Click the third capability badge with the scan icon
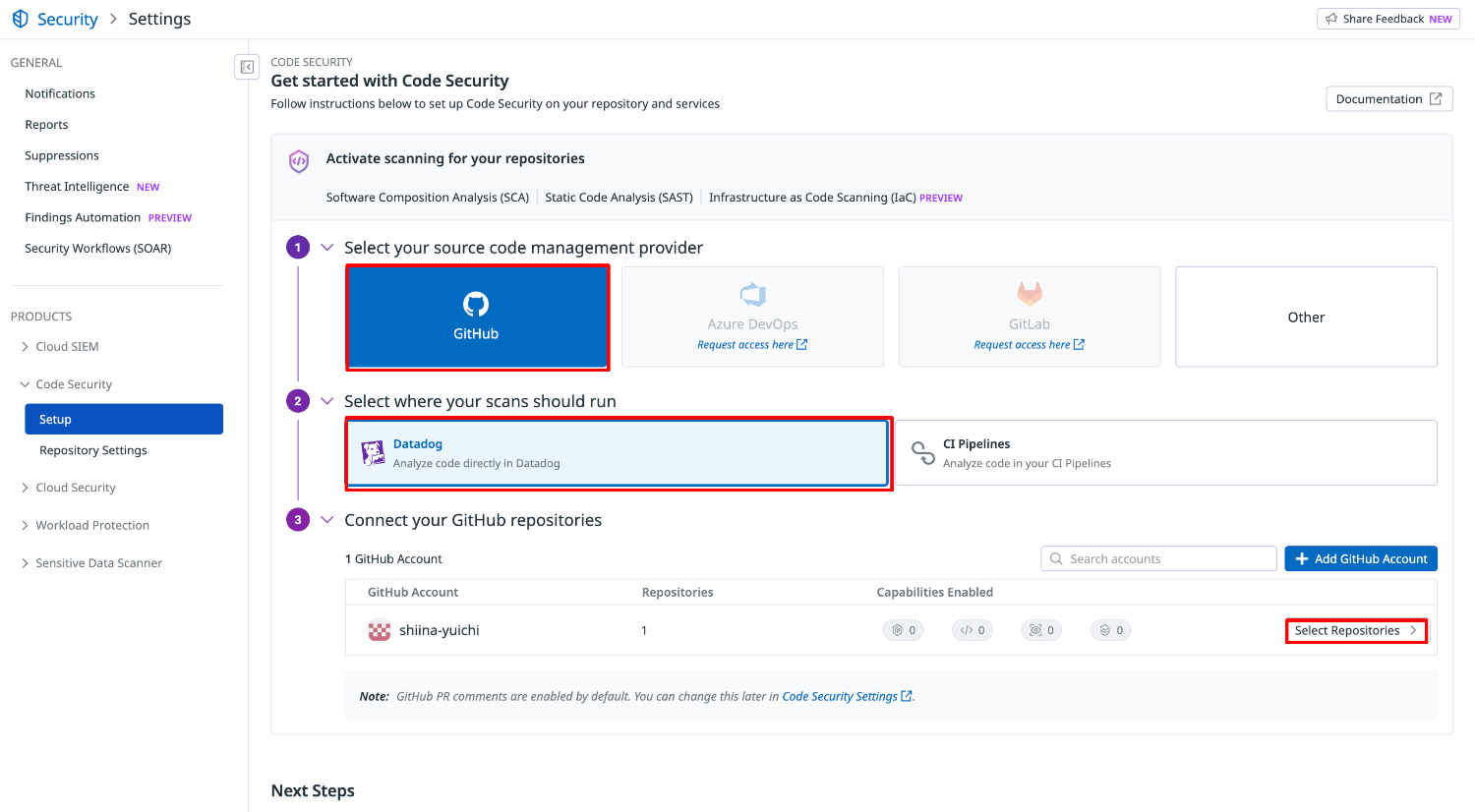 tap(1041, 630)
